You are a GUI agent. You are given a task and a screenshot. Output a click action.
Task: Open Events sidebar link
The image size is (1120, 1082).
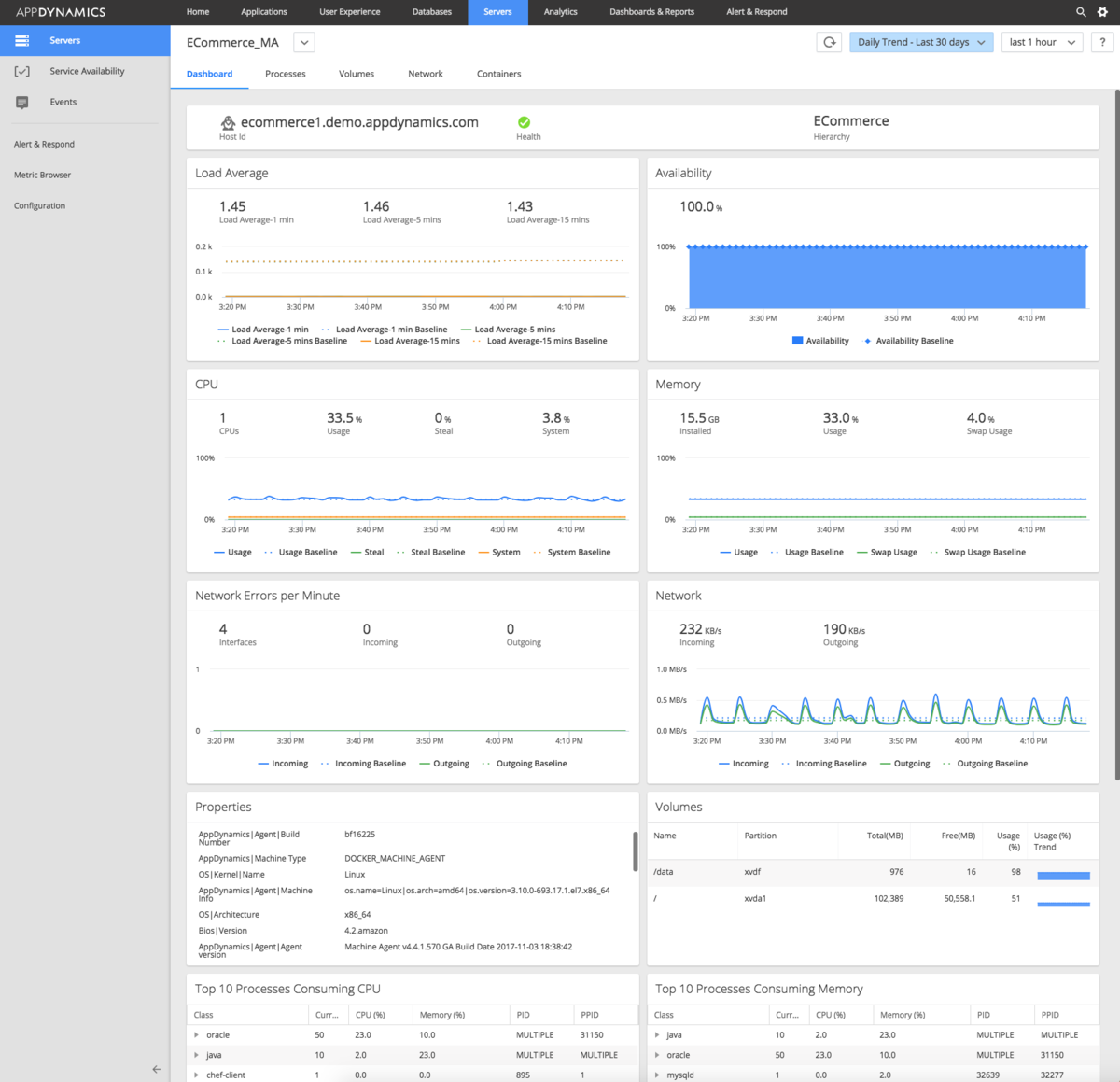coord(63,102)
